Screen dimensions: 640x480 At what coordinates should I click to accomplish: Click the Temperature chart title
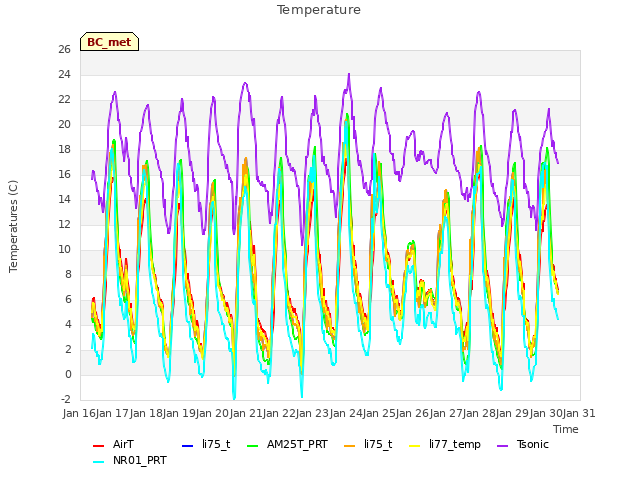click(319, 10)
